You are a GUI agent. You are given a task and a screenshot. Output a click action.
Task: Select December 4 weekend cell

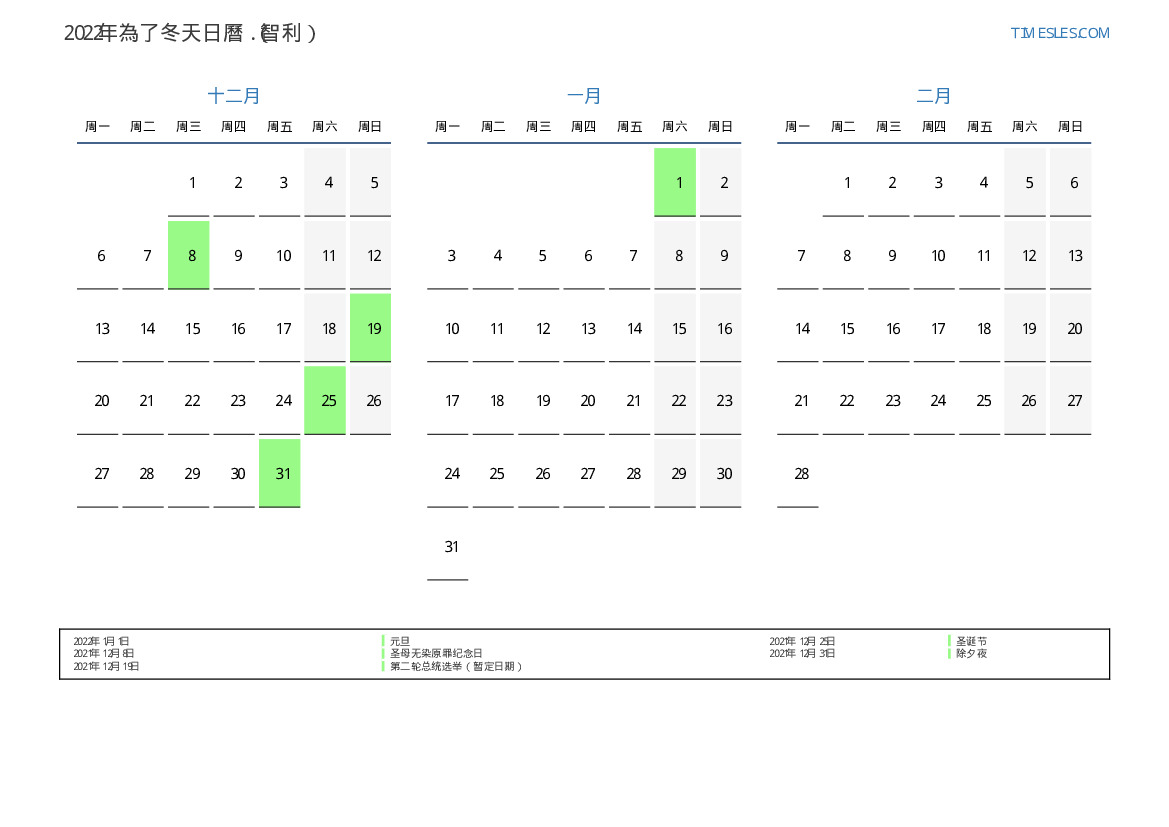pos(325,183)
